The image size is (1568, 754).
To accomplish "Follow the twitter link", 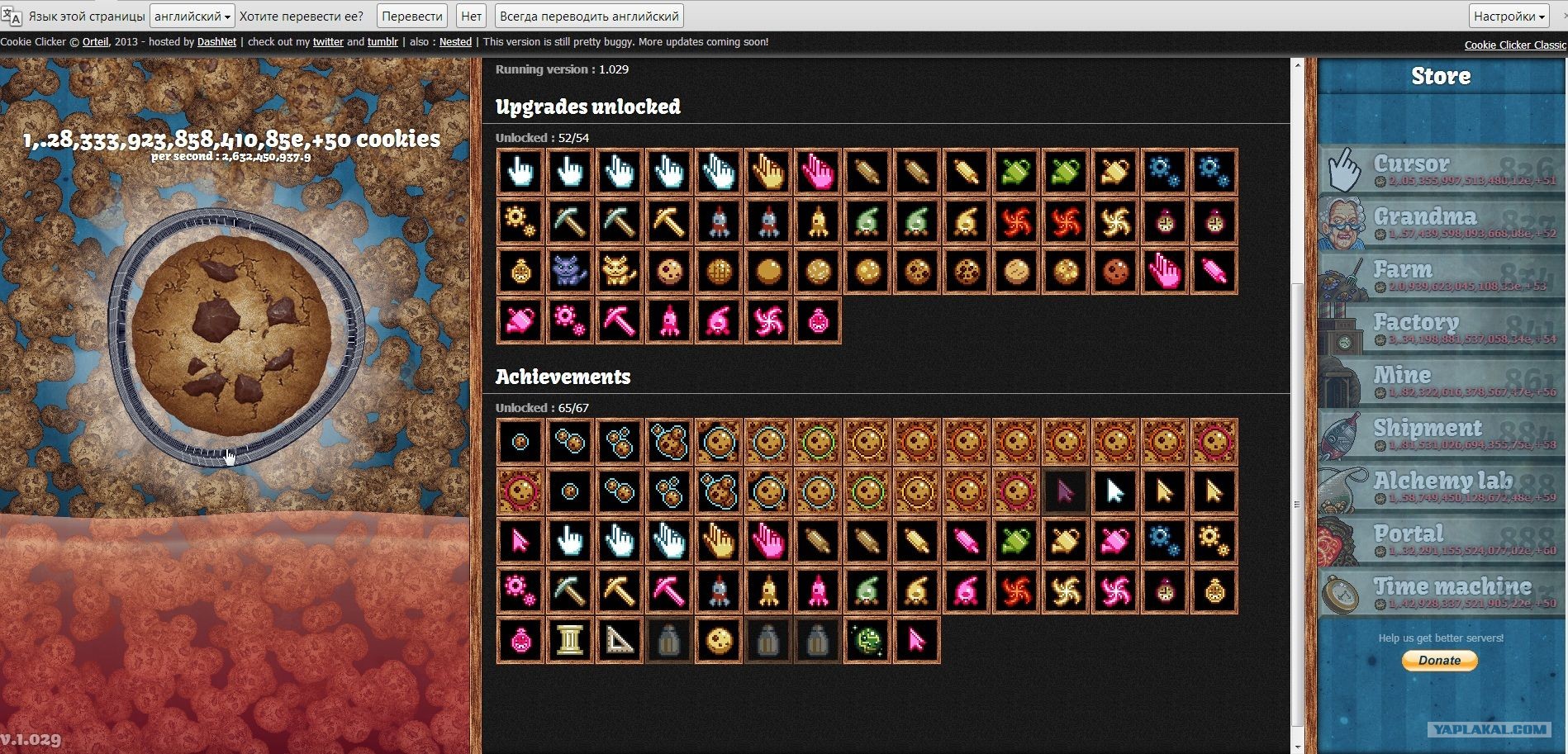I will (x=328, y=42).
